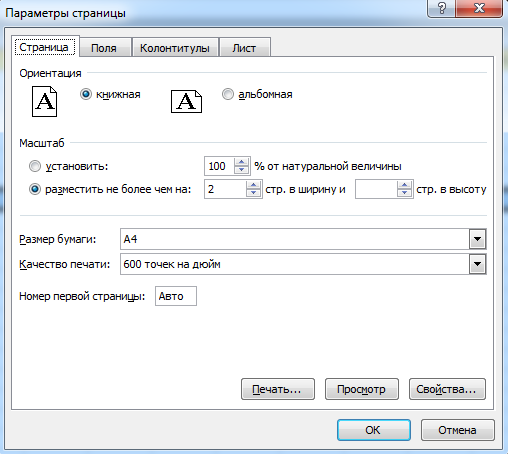Increase pages wide with up arrow
Viewport: 508px width, 454px height.
(x=253, y=185)
